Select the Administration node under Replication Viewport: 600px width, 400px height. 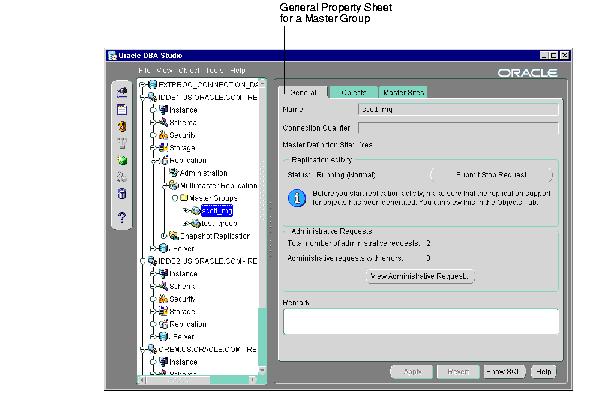[197, 172]
